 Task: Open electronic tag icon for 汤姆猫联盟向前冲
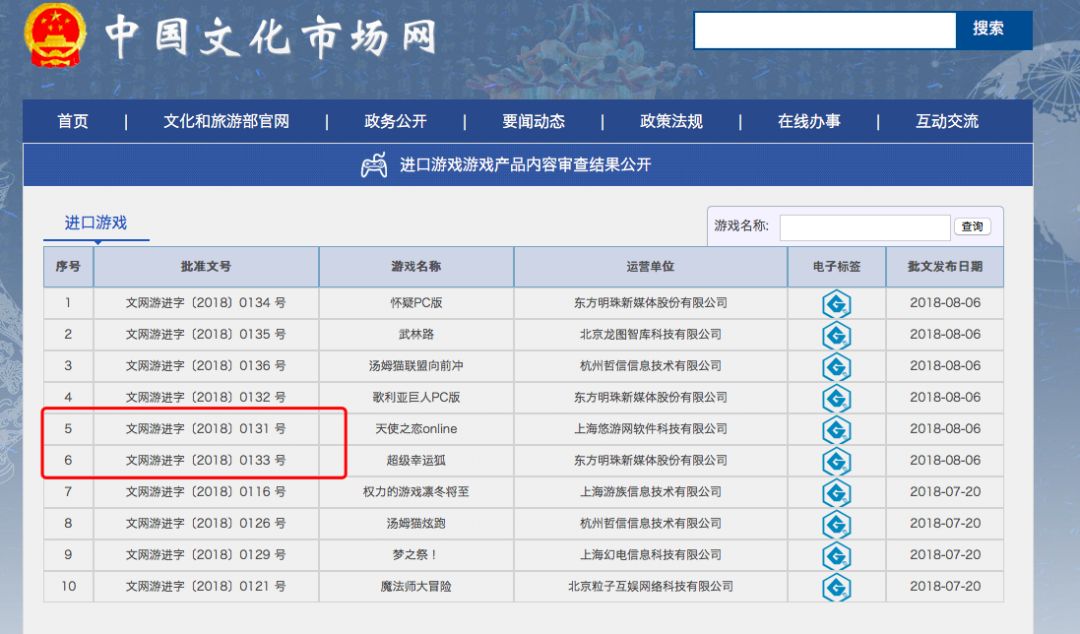pos(836,367)
